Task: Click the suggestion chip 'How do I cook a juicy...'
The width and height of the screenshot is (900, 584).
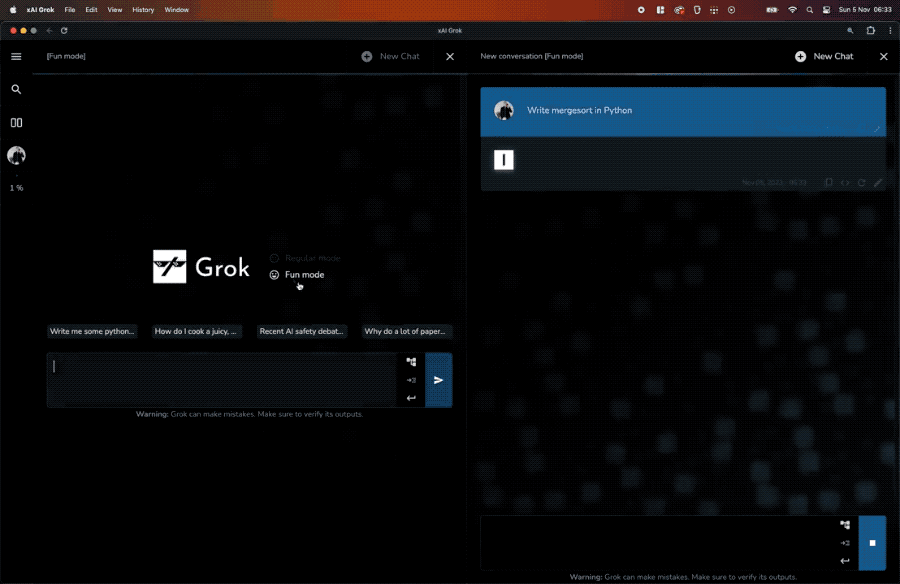Action: pos(197,331)
